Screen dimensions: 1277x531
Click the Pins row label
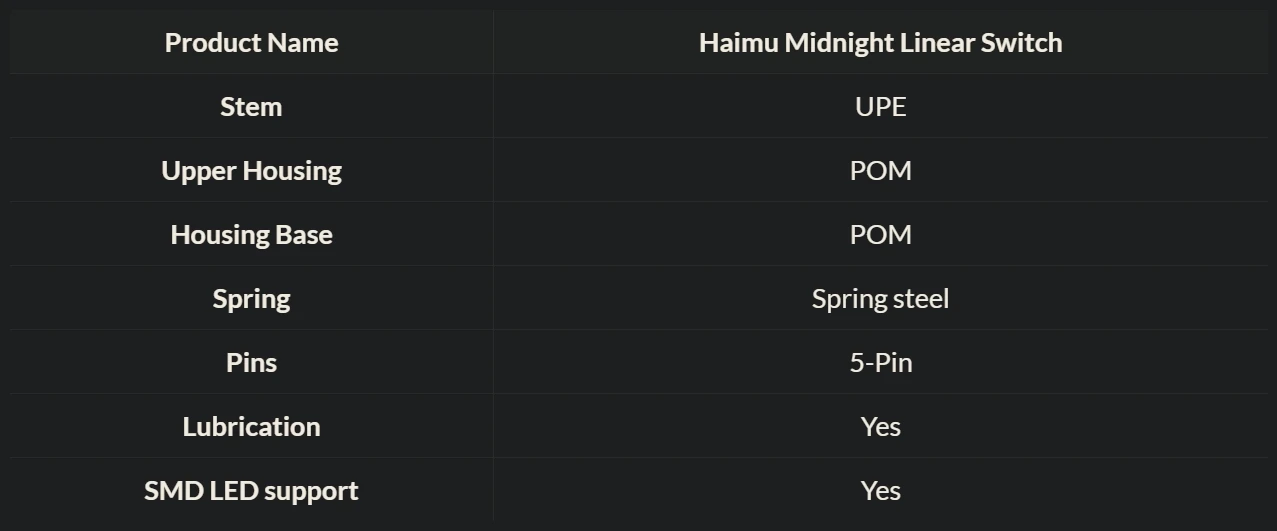coord(251,363)
